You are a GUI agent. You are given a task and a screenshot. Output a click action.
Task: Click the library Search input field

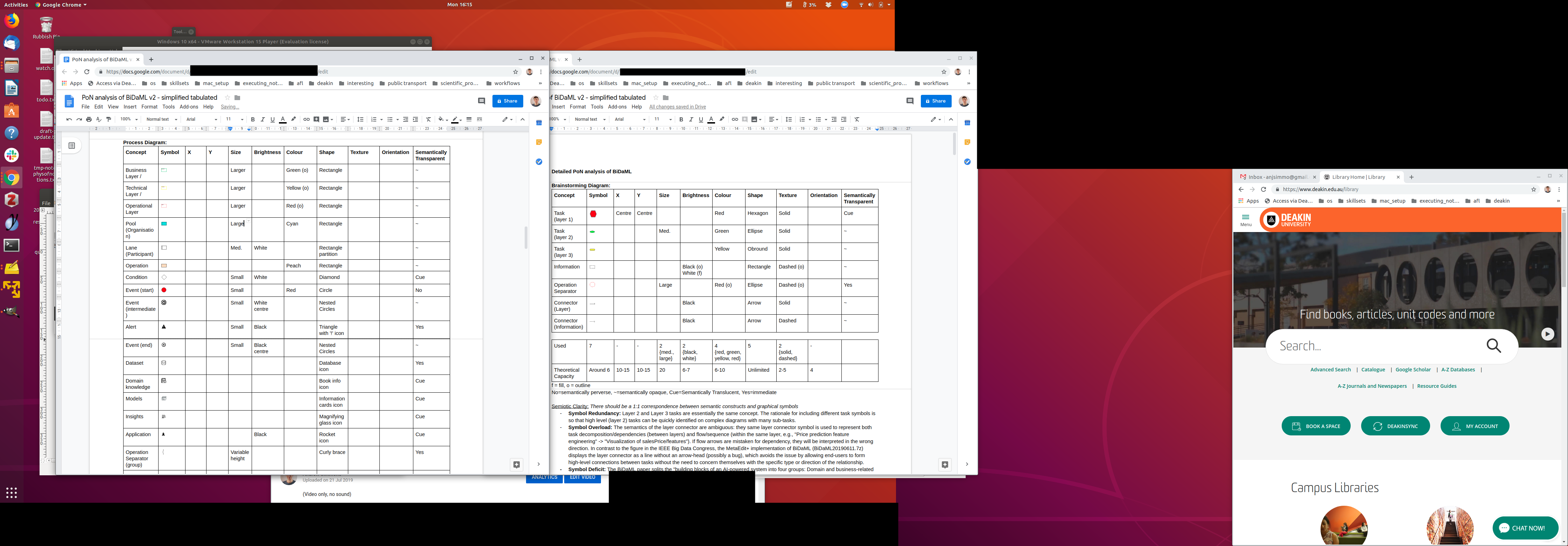click(x=1375, y=346)
